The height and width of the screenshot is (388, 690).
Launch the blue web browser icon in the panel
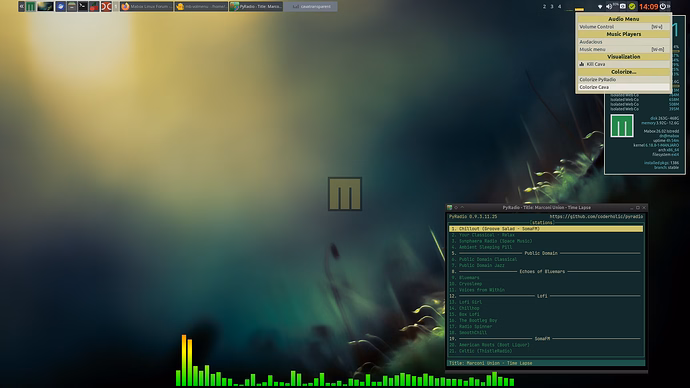(x=60, y=7)
